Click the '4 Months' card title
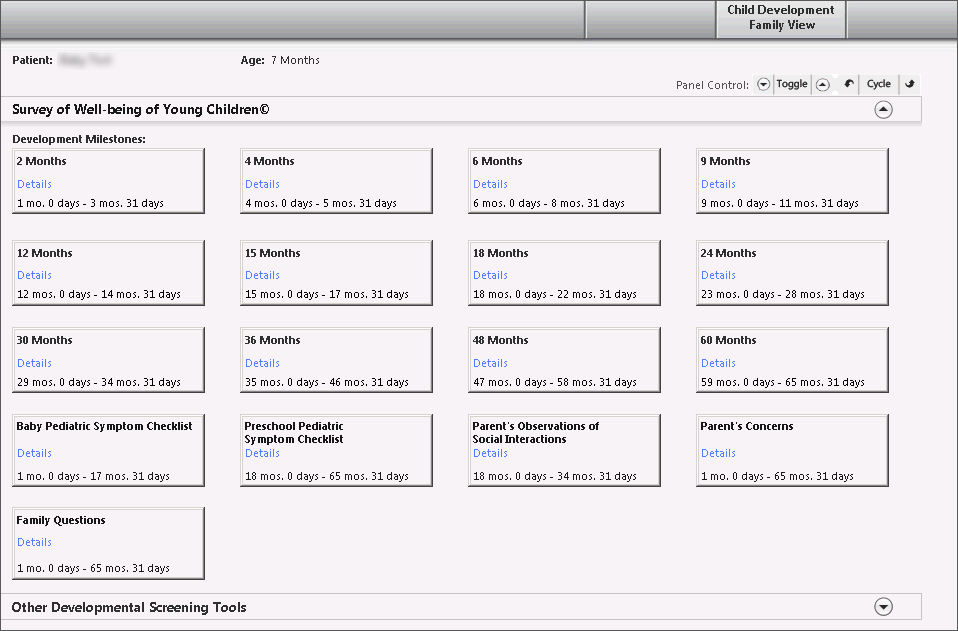Image resolution: width=958 pixels, height=631 pixels. click(x=269, y=161)
